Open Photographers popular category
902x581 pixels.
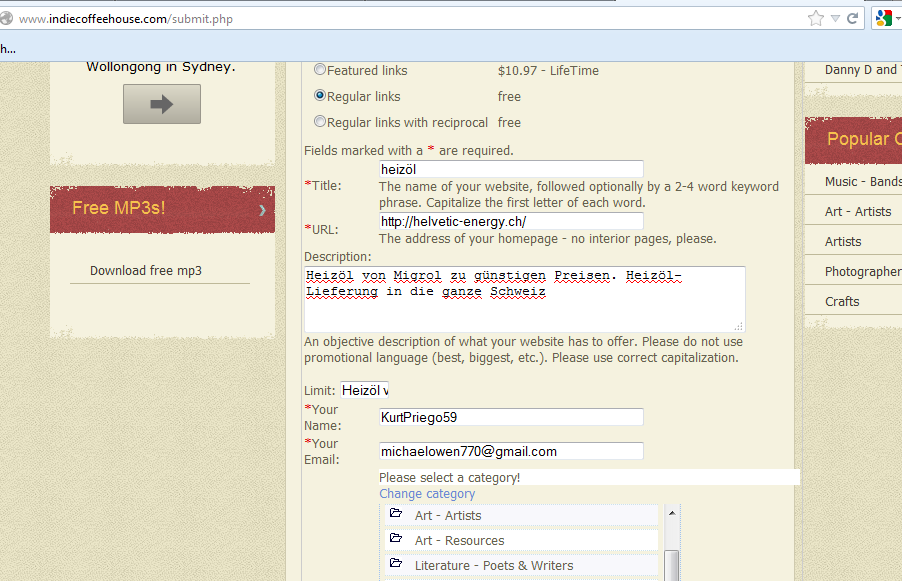863,272
